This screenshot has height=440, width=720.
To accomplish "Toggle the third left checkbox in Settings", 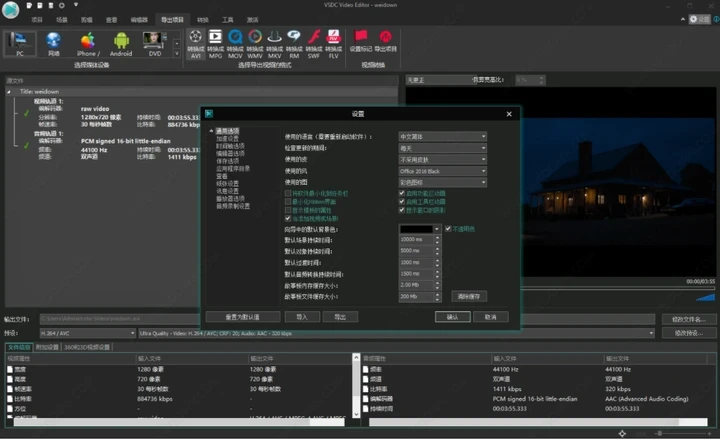I will coord(288,210).
